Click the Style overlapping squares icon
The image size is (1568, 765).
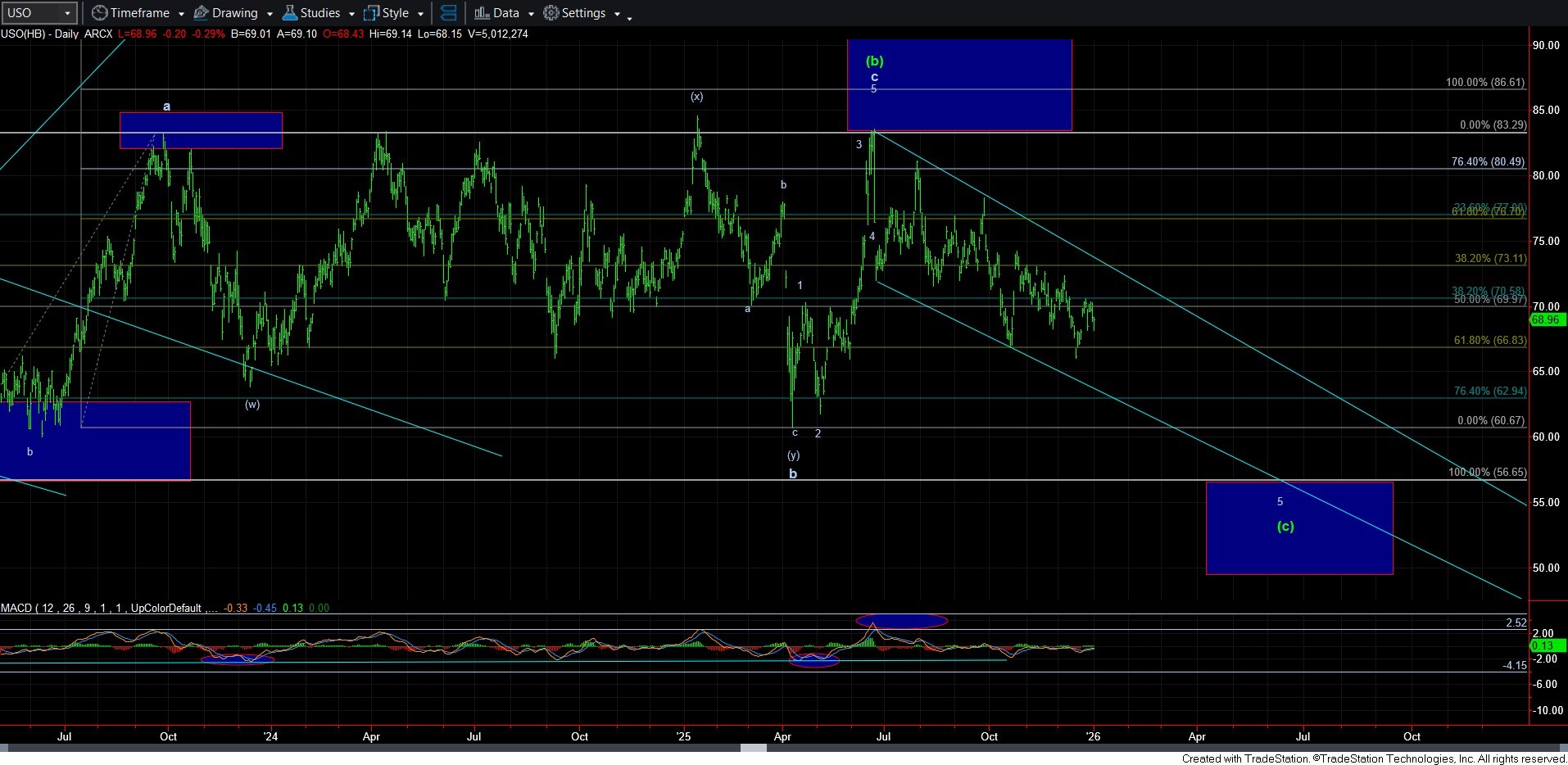point(371,13)
